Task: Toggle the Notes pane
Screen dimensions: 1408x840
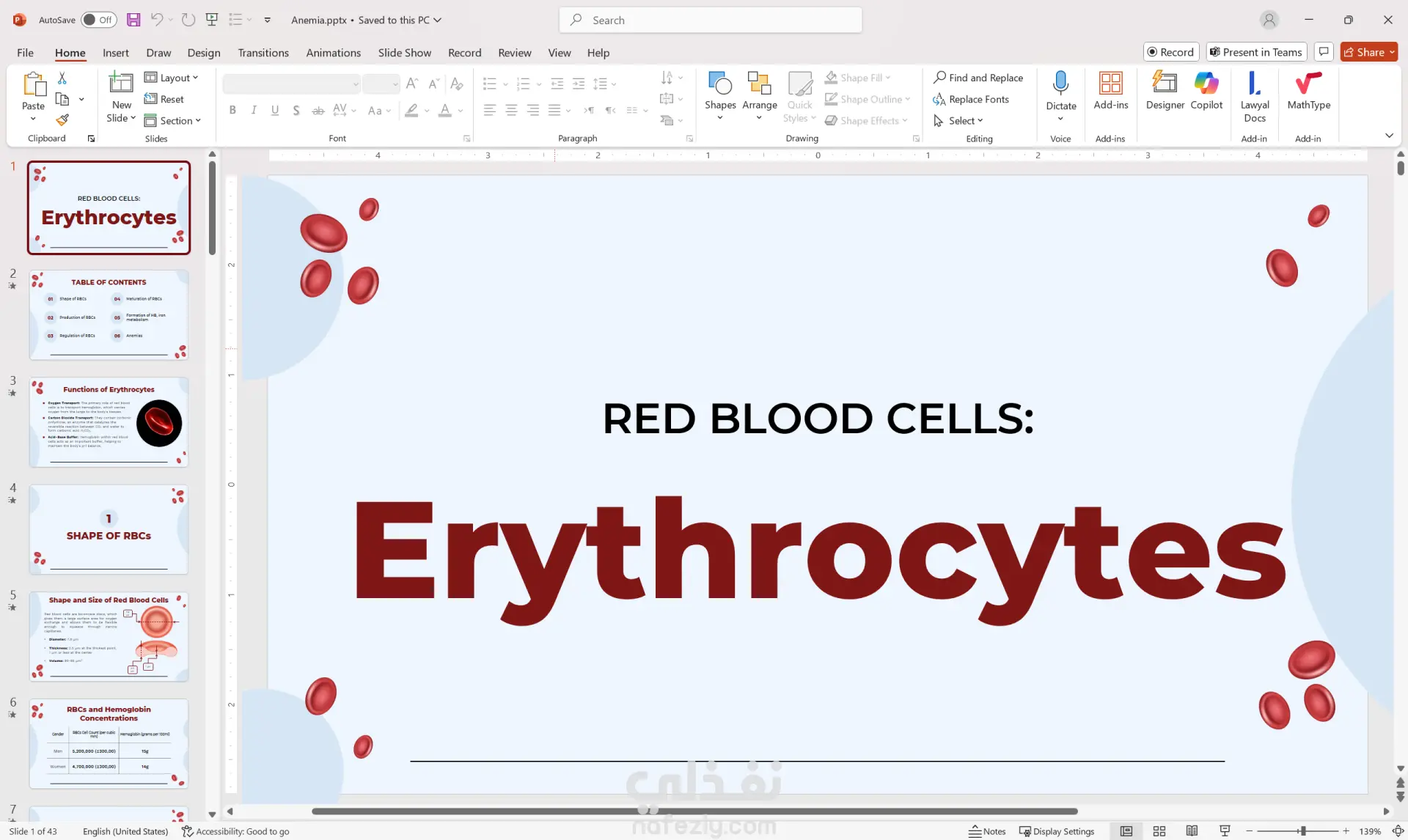Action: [x=987, y=831]
